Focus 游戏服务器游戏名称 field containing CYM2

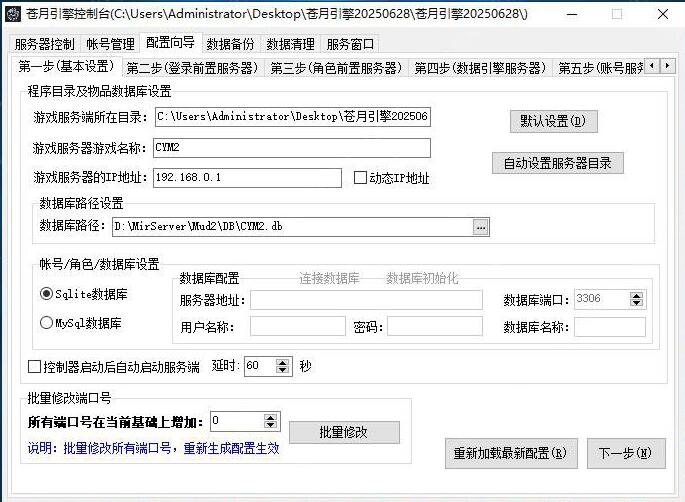coord(292,148)
